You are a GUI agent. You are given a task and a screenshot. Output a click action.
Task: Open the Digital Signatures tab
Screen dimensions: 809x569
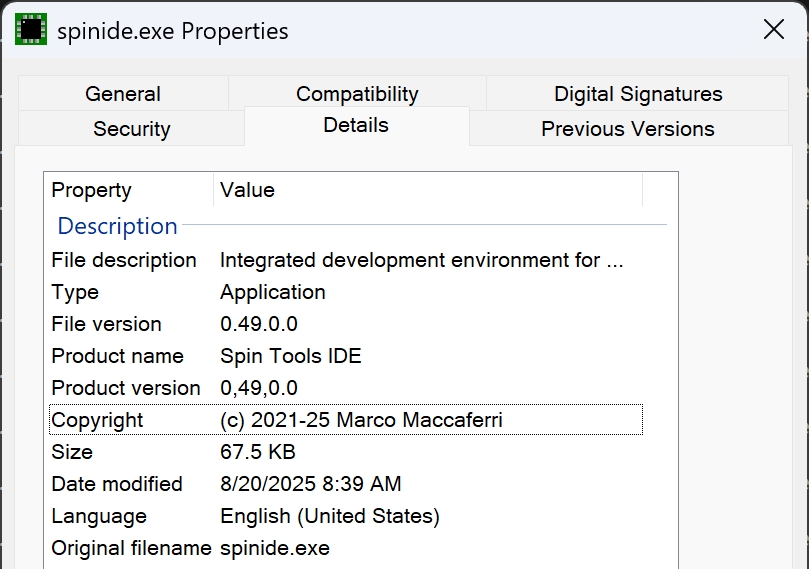(638, 94)
